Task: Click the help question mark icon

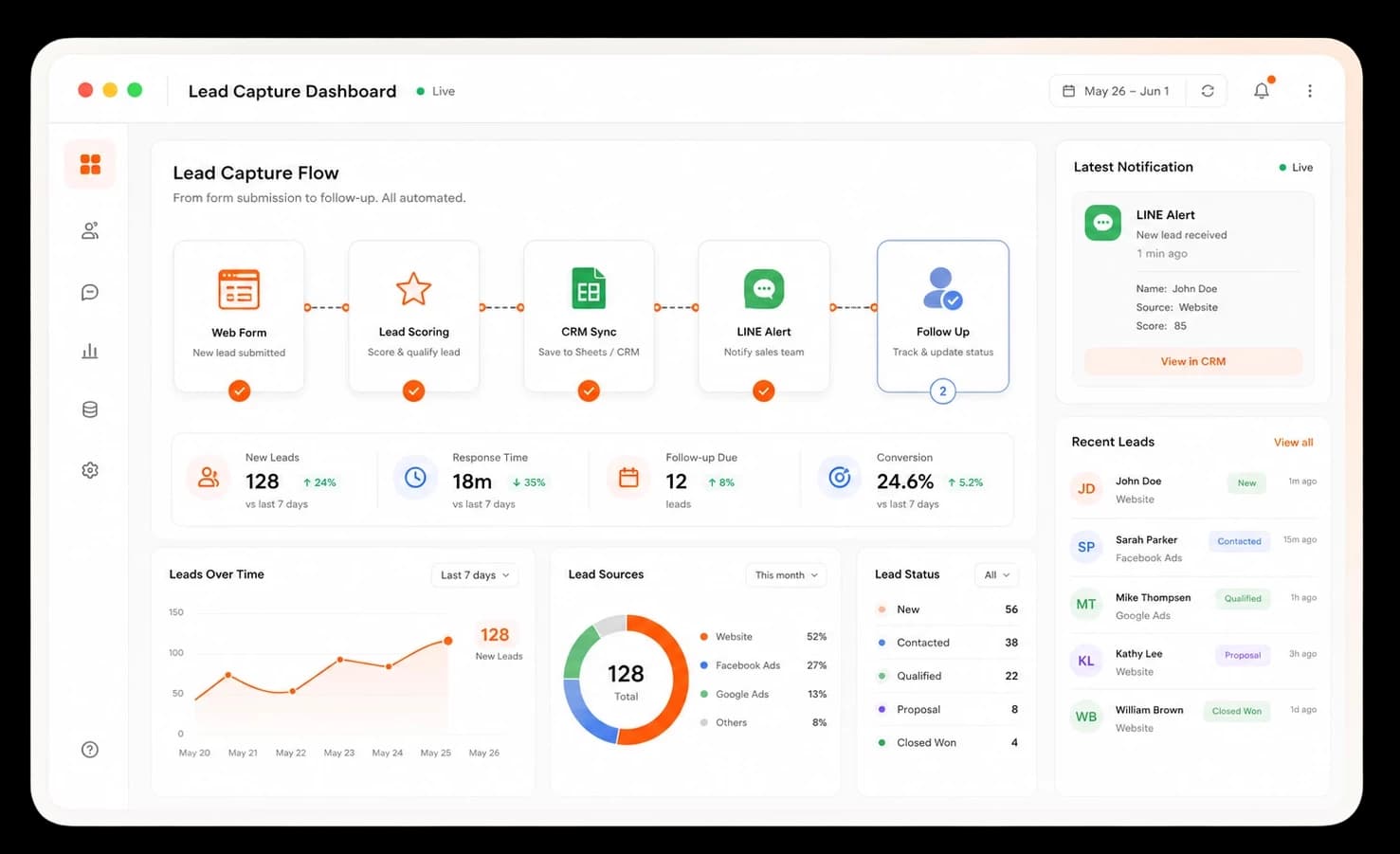Action: point(90,750)
